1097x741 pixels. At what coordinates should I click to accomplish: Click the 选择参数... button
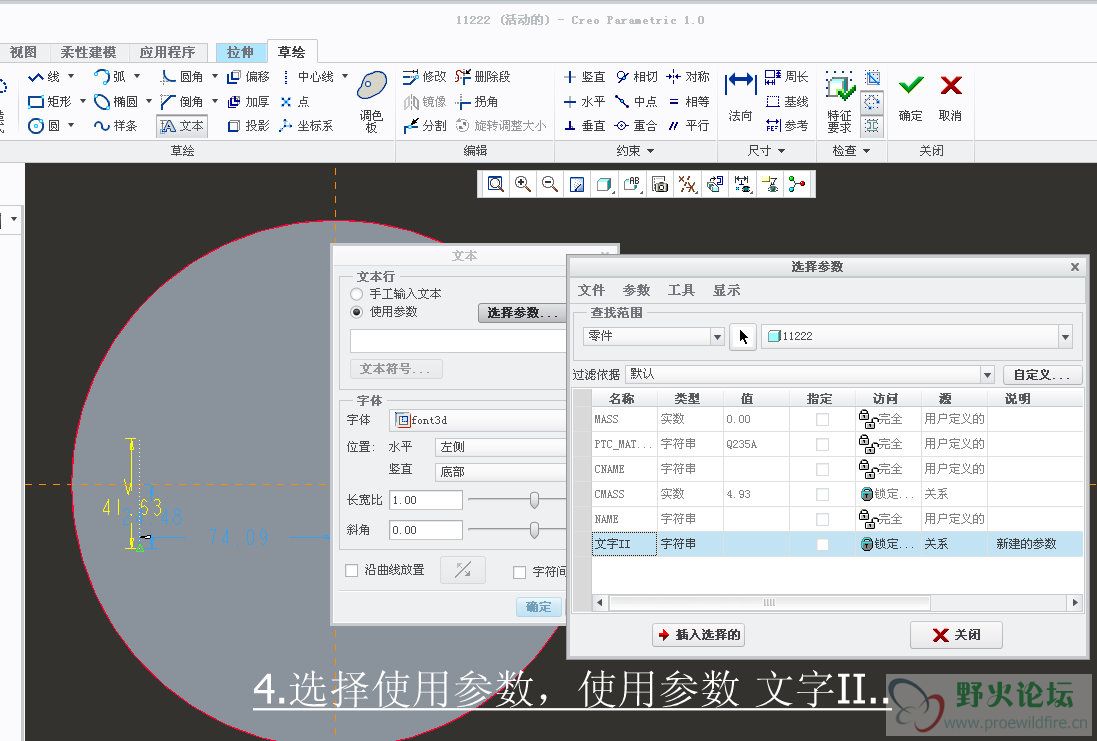pyautogui.click(x=522, y=313)
